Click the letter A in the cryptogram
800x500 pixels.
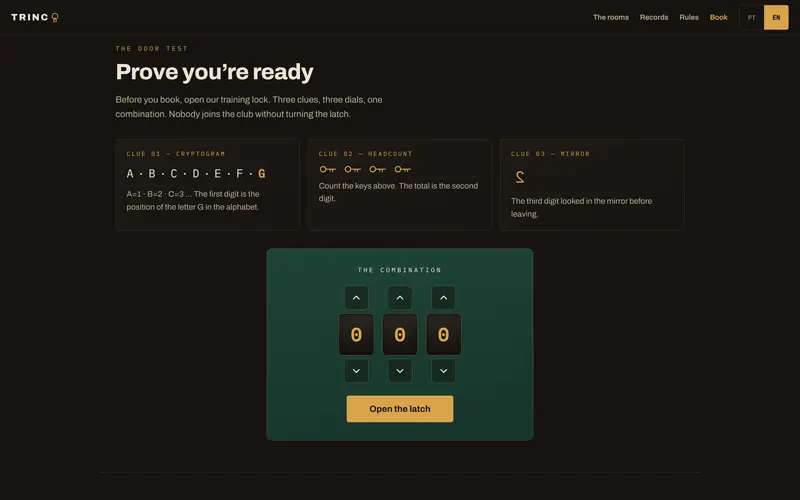click(x=130, y=174)
